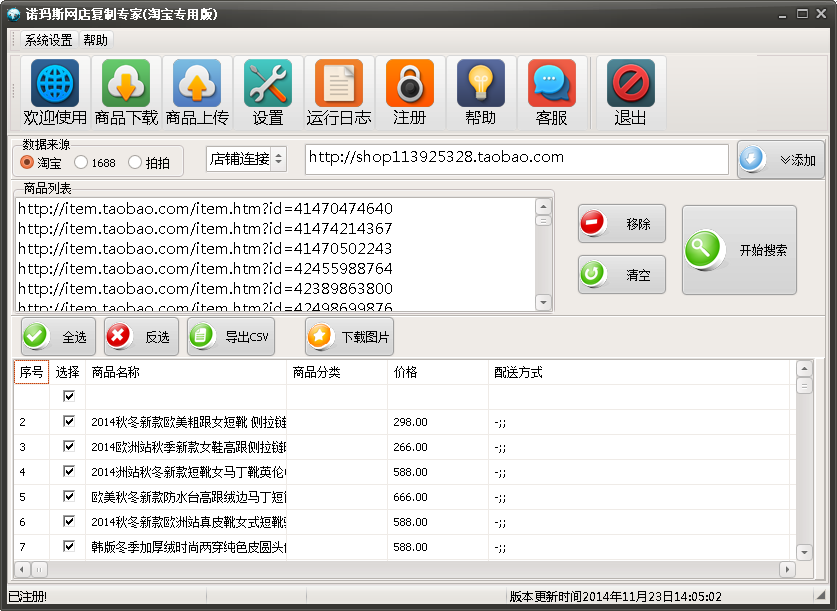Uncheck the checkbox for row 7
The image size is (837, 611).
point(69,546)
